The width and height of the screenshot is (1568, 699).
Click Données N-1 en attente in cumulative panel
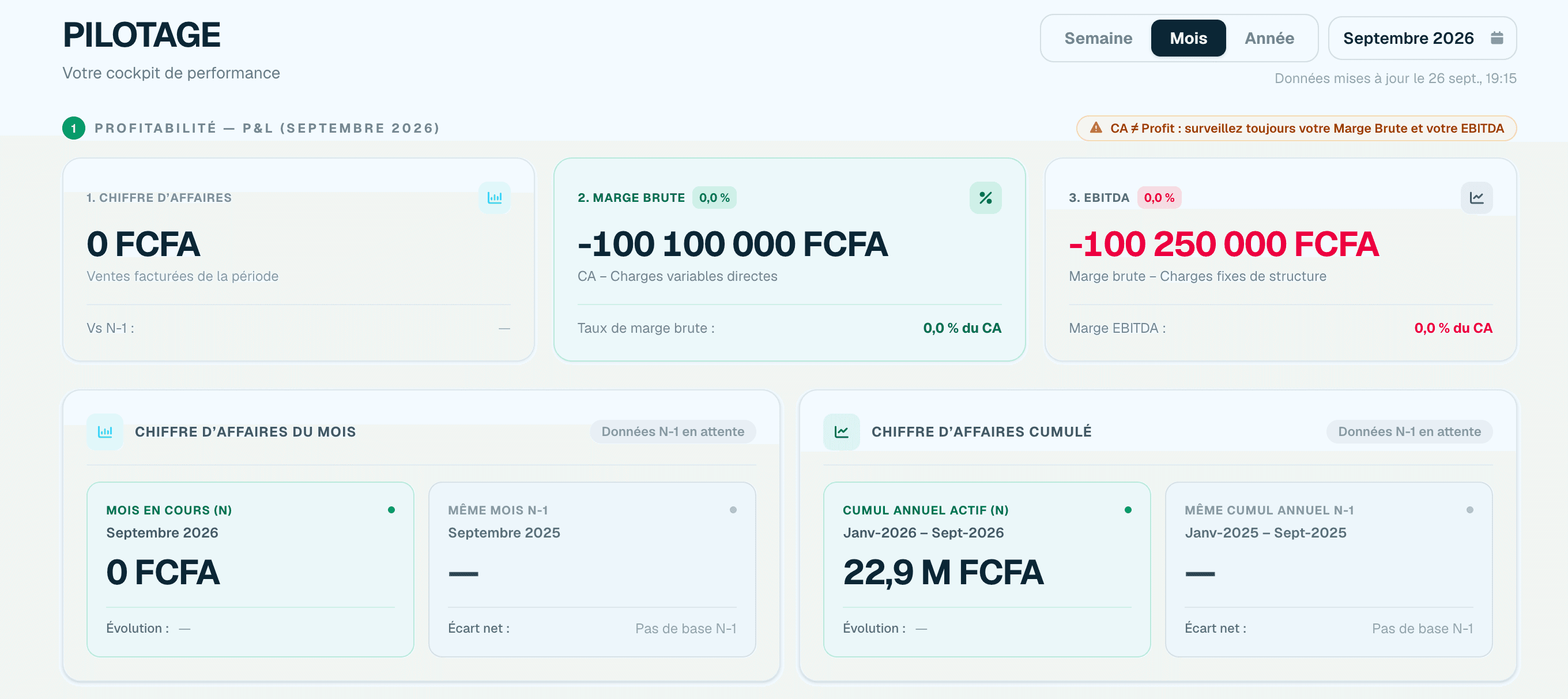1409,432
